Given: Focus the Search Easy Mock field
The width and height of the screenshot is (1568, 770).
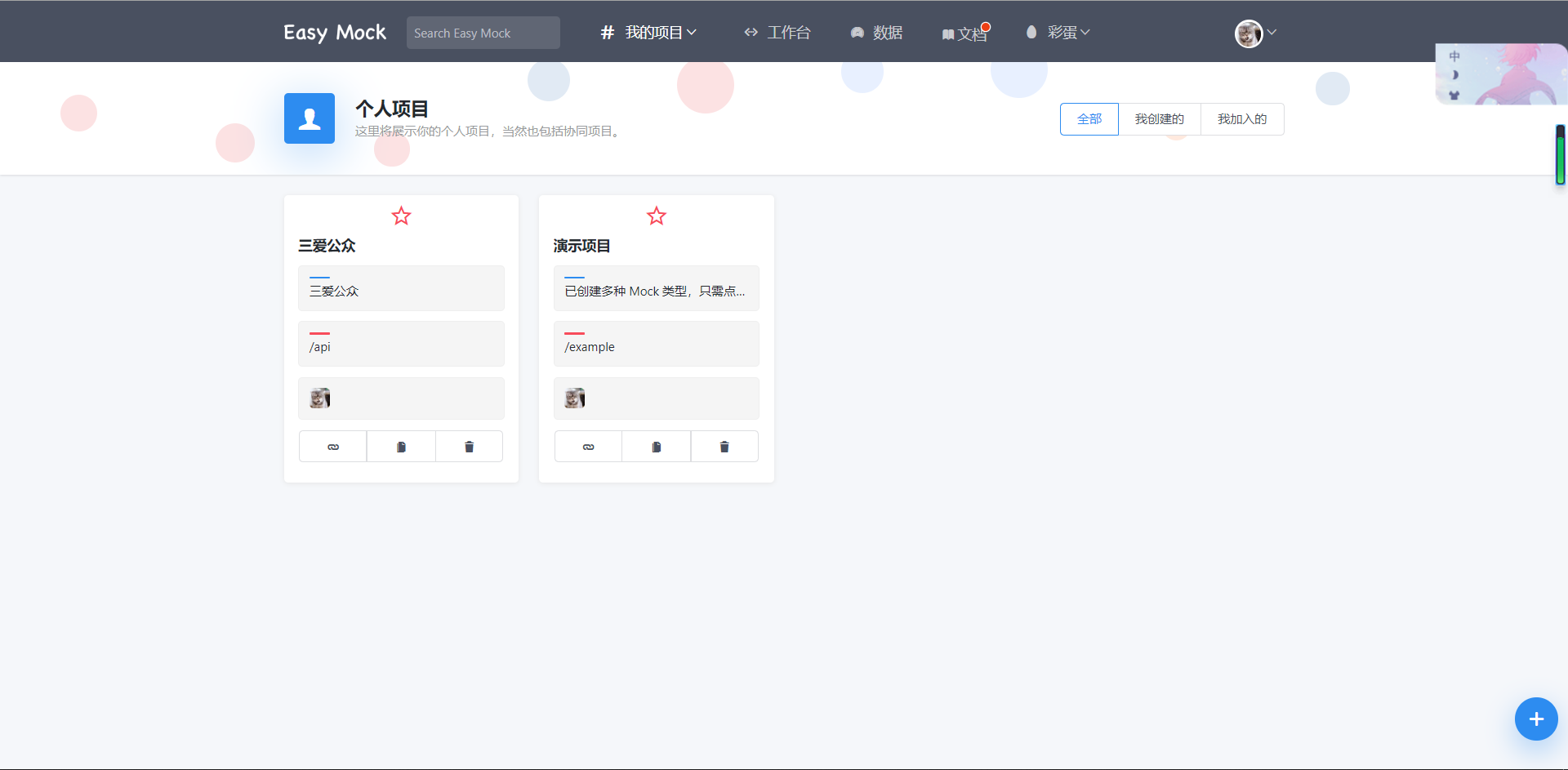Looking at the screenshot, I should pos(483,33).
